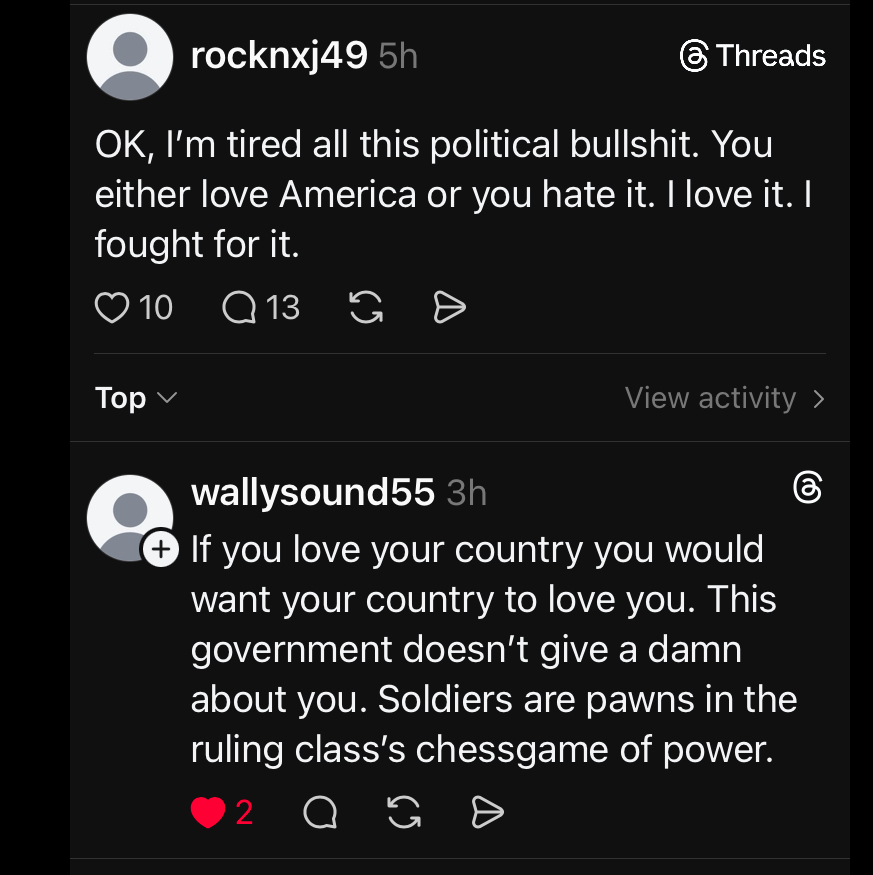Open rocknxj49's profile via username

(279, 56)
